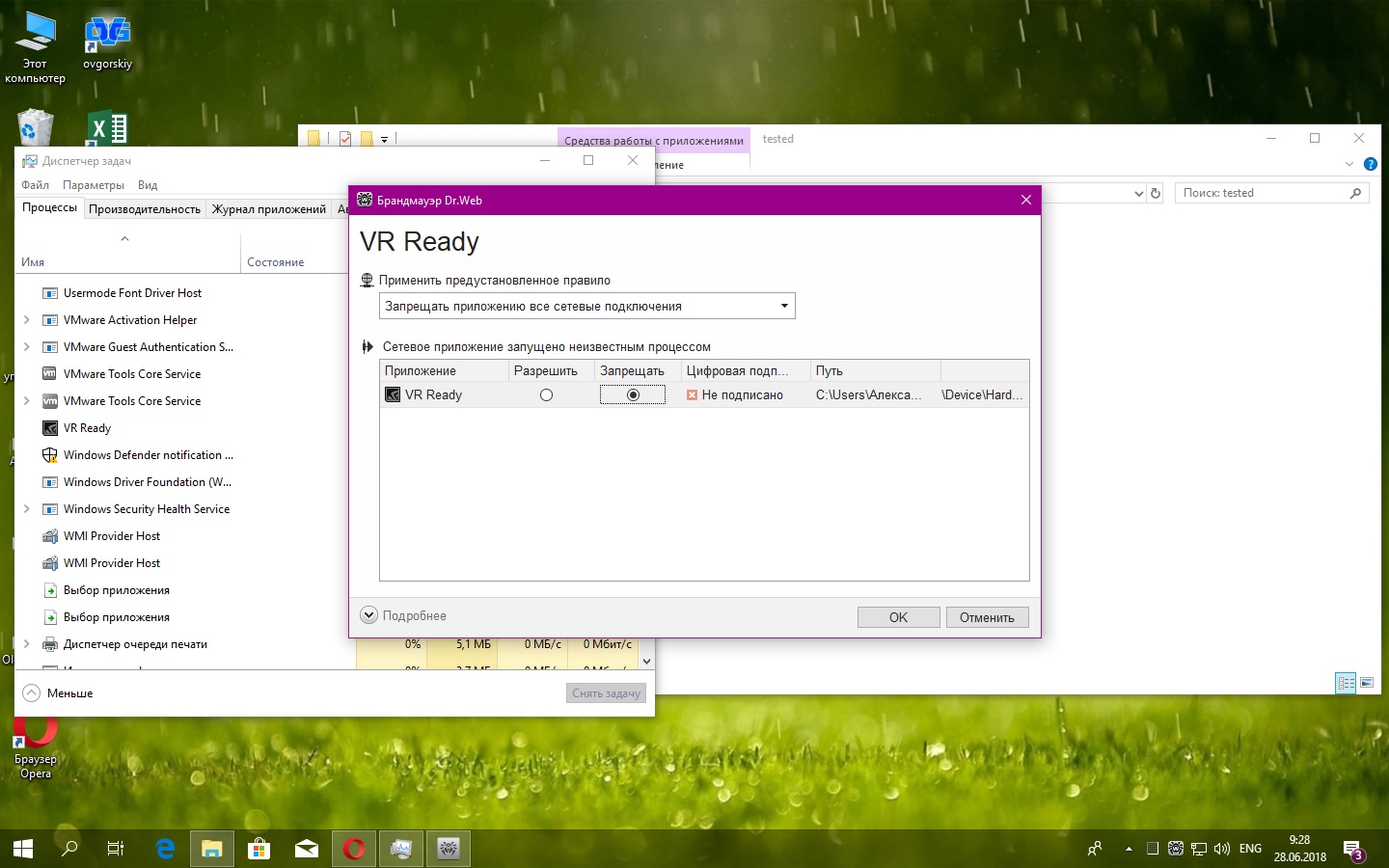Click the Отменить button
1389x868 pixels.
(987, 617)
